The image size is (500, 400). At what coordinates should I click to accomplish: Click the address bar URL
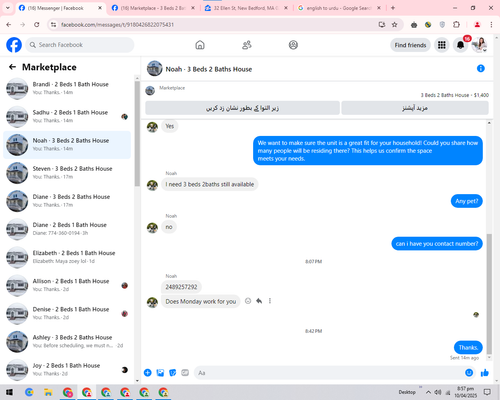coord(117,25)
